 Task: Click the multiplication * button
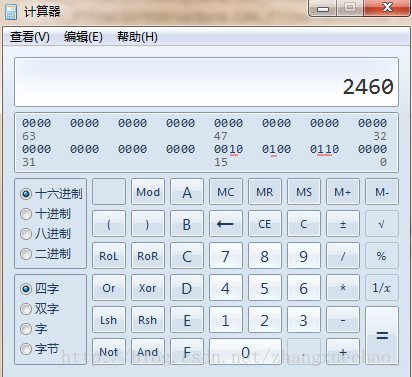click(x=343, y=288)
